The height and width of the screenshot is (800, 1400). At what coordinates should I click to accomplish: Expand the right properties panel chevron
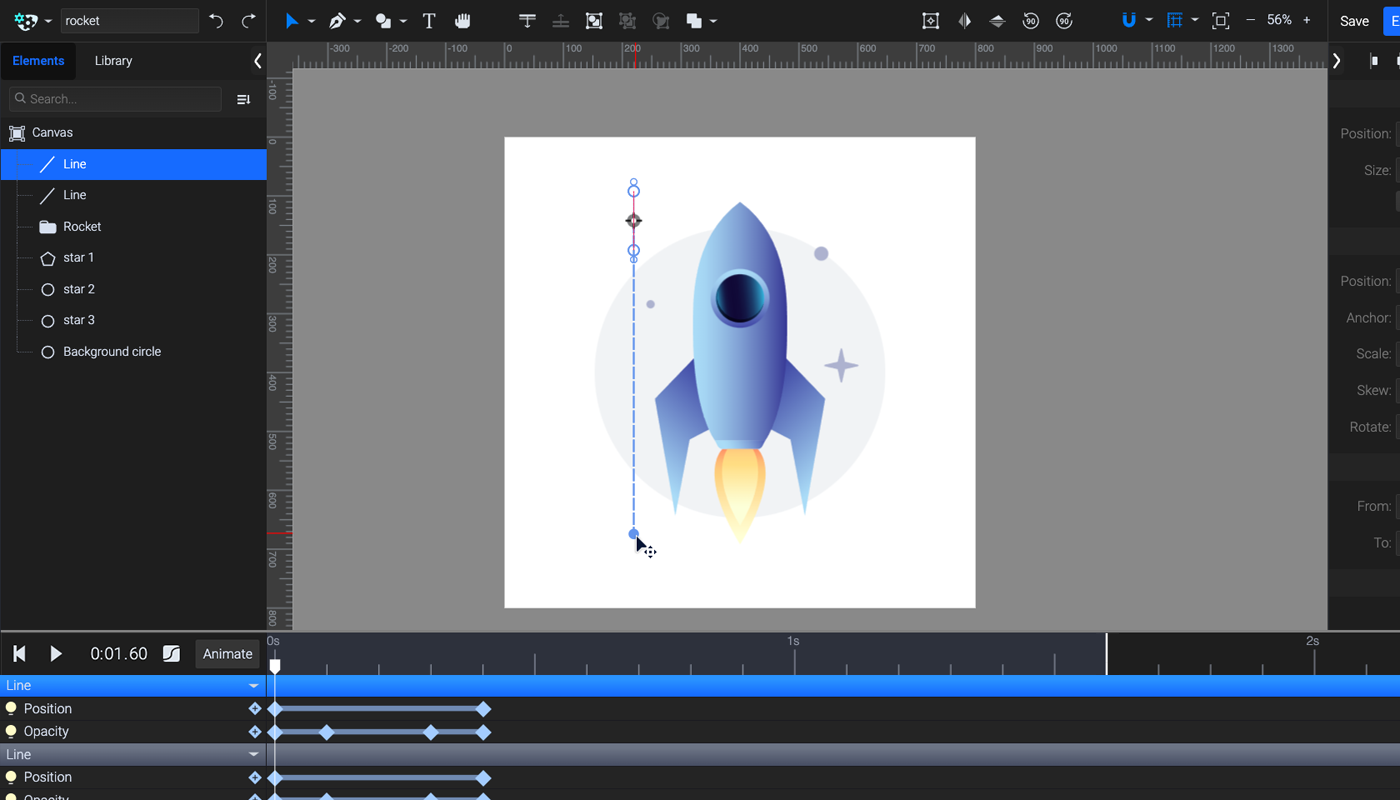pos(1337,61)
